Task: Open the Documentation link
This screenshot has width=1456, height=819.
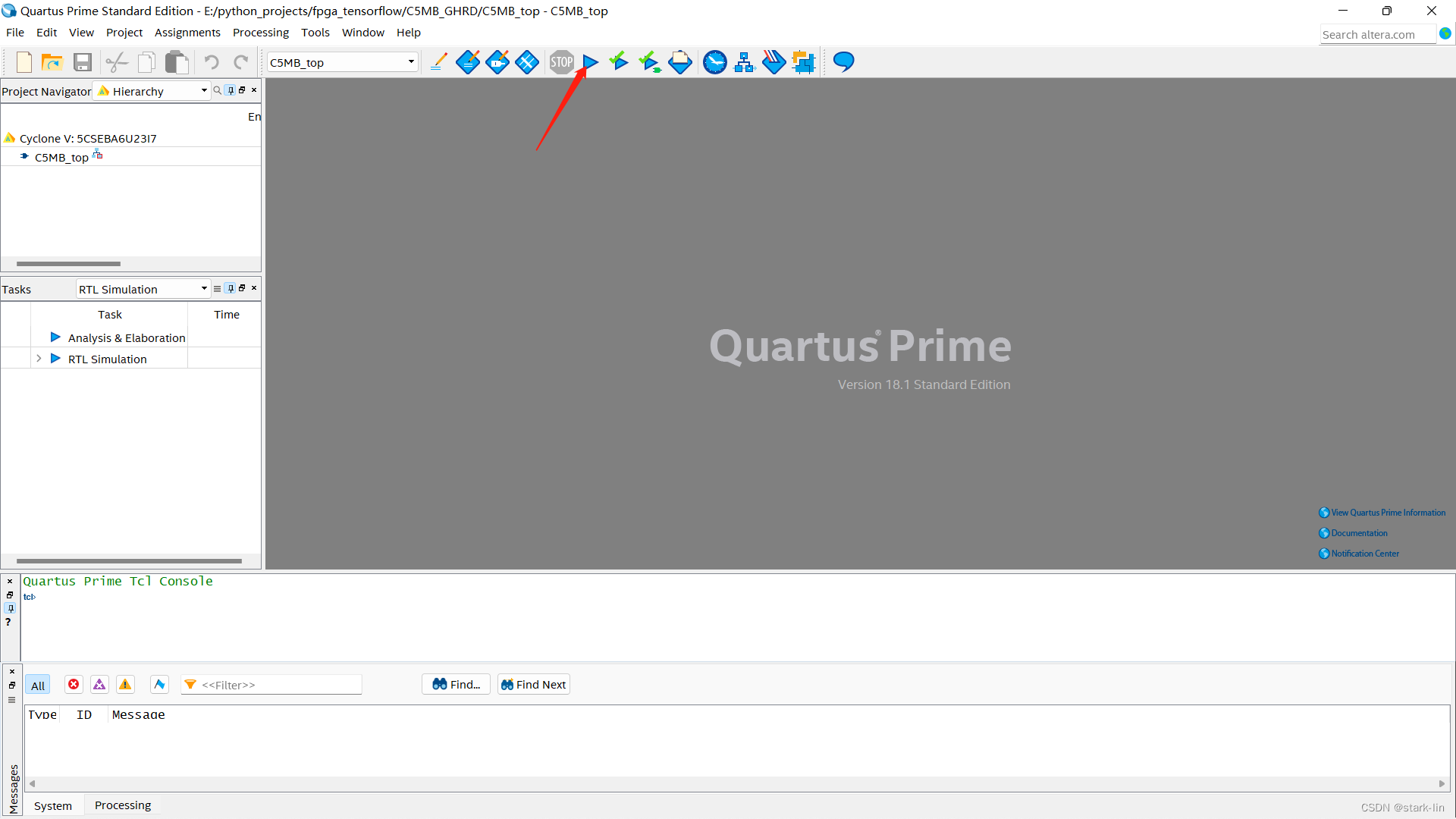Action: pyautogui.click(x=1359, y=533)
